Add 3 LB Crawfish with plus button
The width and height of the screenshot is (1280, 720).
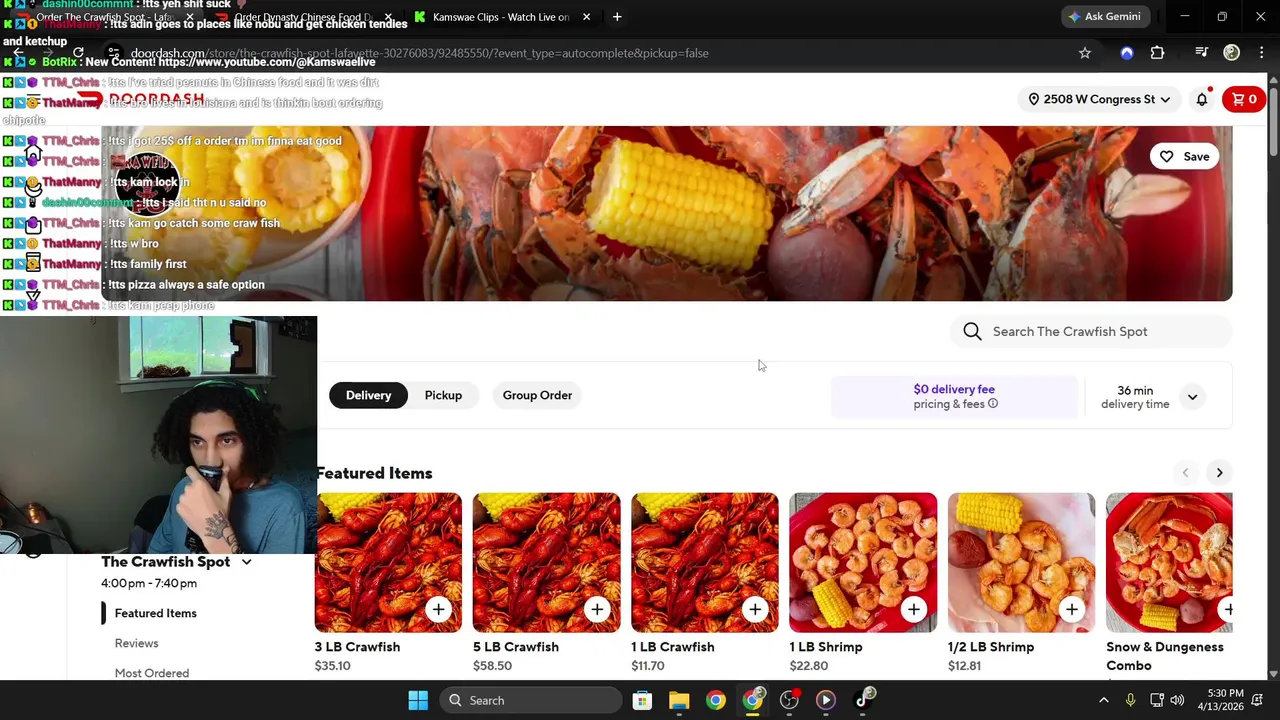pos(438,609)
